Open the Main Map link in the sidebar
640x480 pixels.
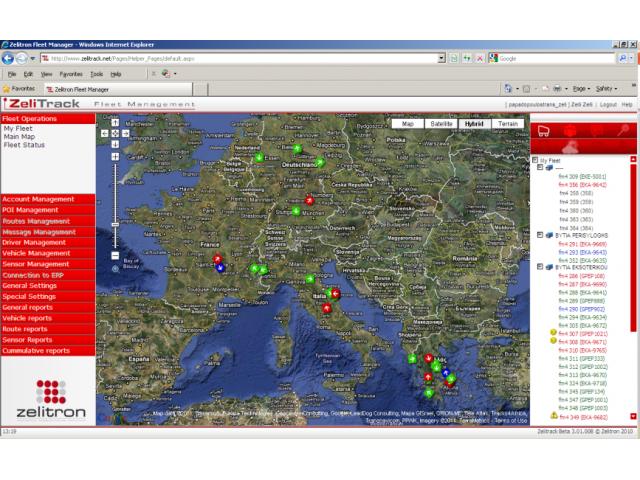(x=19, y=137)
